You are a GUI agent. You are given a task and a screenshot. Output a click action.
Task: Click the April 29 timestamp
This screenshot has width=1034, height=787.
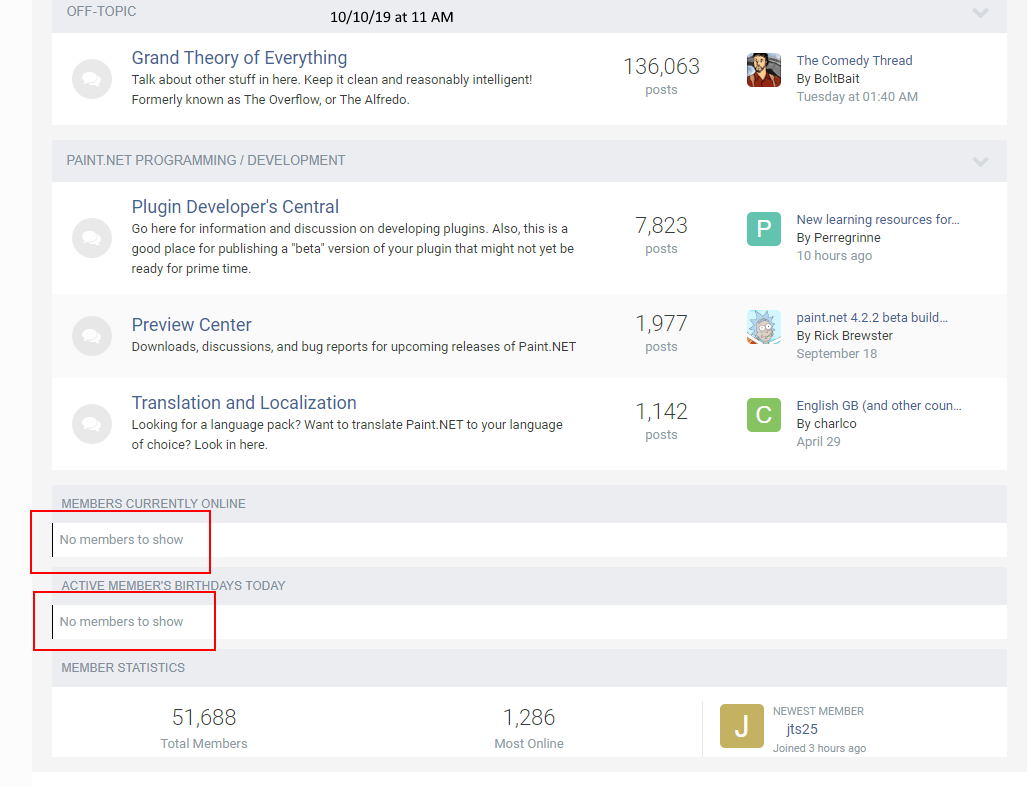point(818,442)
